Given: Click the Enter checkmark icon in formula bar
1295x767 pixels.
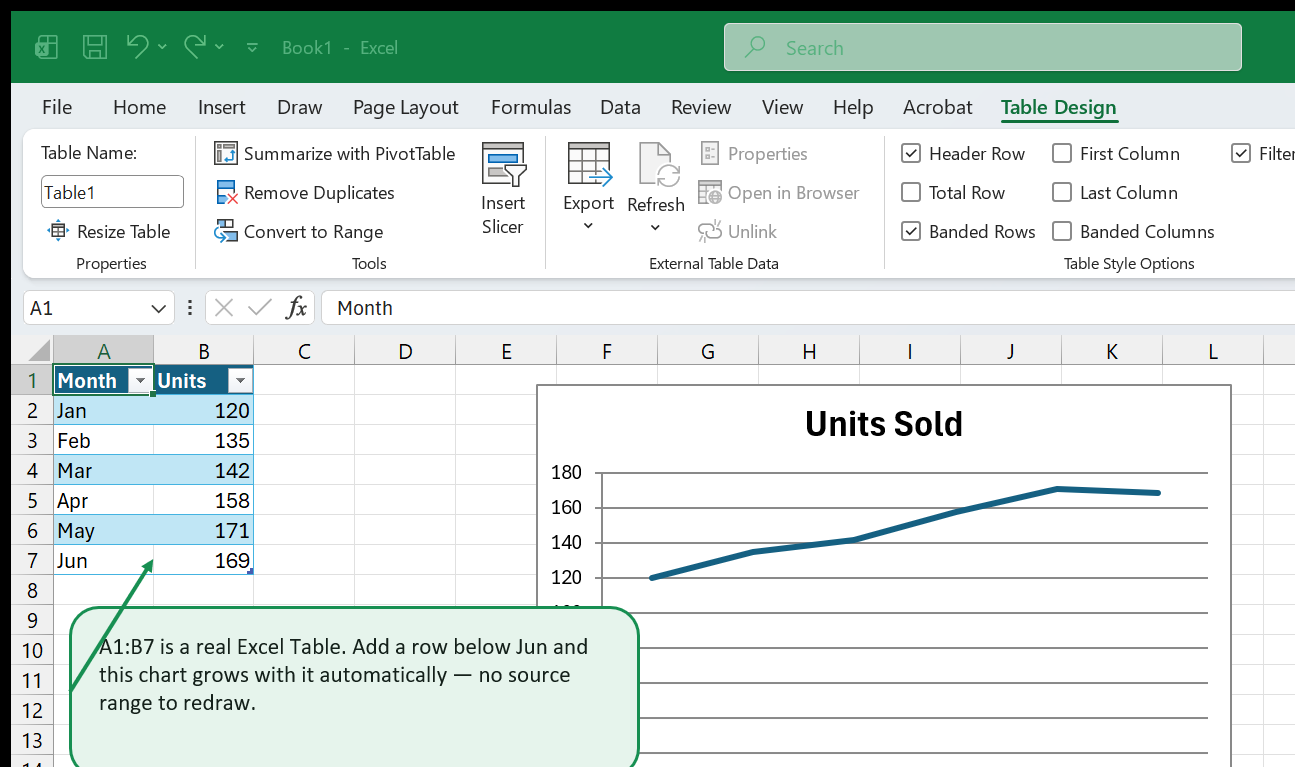Looking at the screenshot, I should [x=260, y=308].
